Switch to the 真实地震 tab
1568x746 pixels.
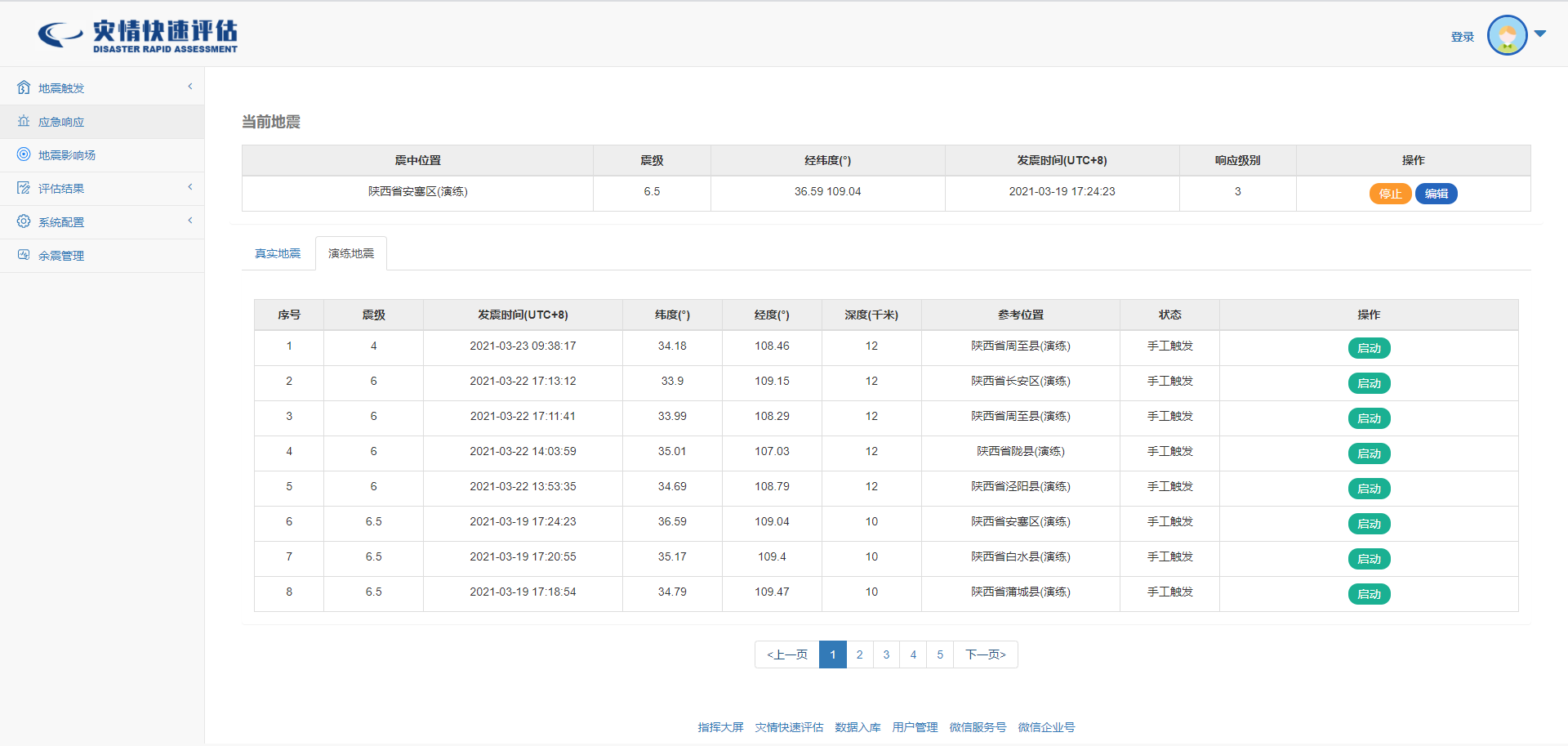278,253
